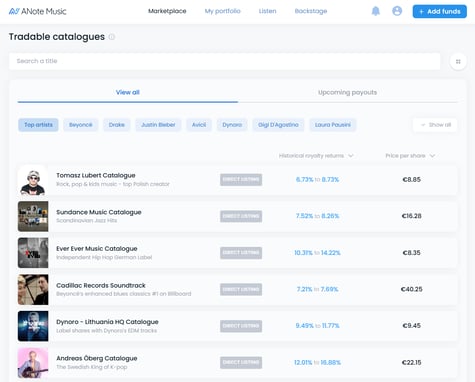Select the Laura Pausini filter chip
The width and height of the screenshot is (475, 382).
[333, 125]
